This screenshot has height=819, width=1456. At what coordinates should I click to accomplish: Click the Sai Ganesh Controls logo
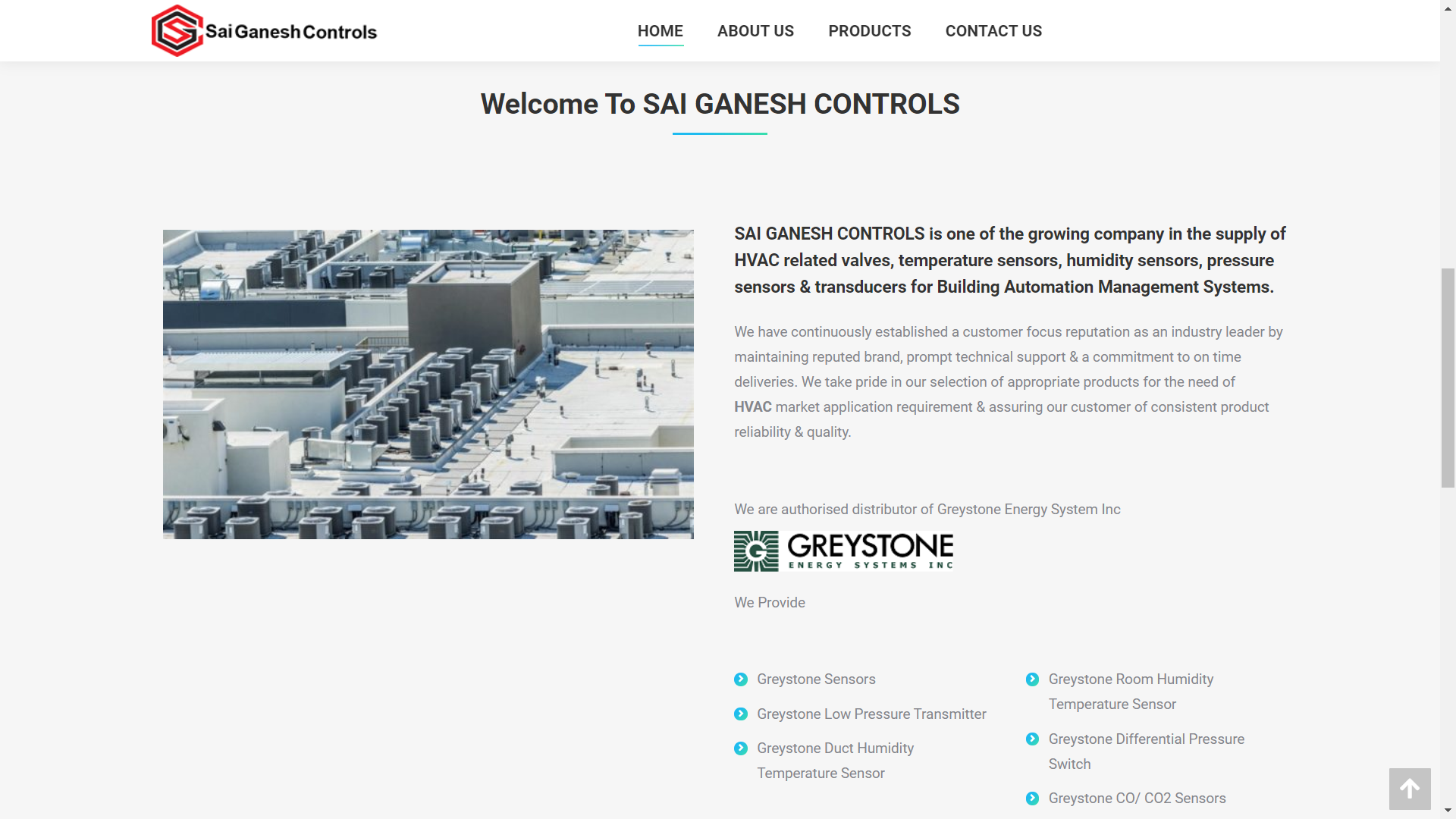264,31
